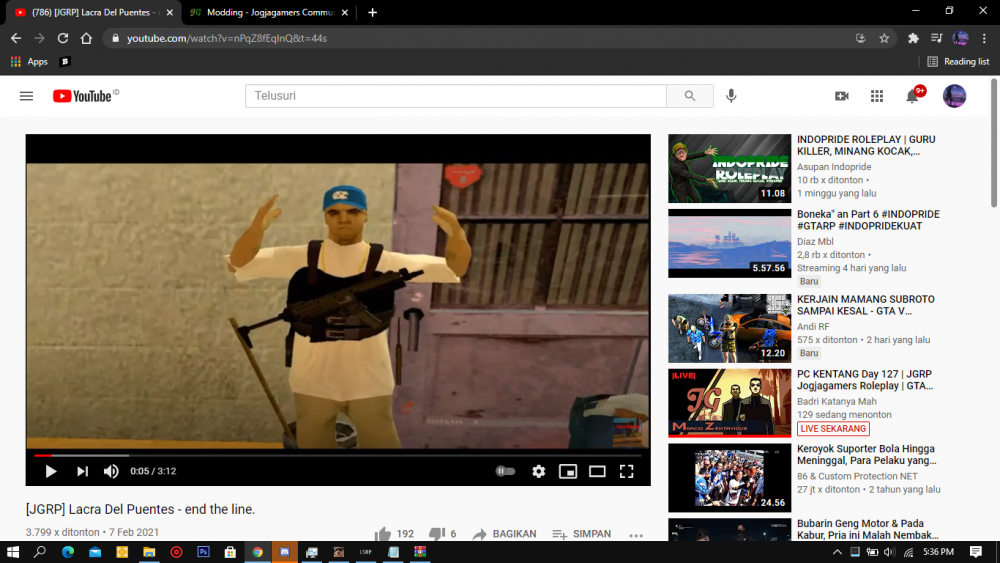This screenshot has width=1000, height=563.
Task: Like the video with thumbs up
Action: (x=383, y=534)
